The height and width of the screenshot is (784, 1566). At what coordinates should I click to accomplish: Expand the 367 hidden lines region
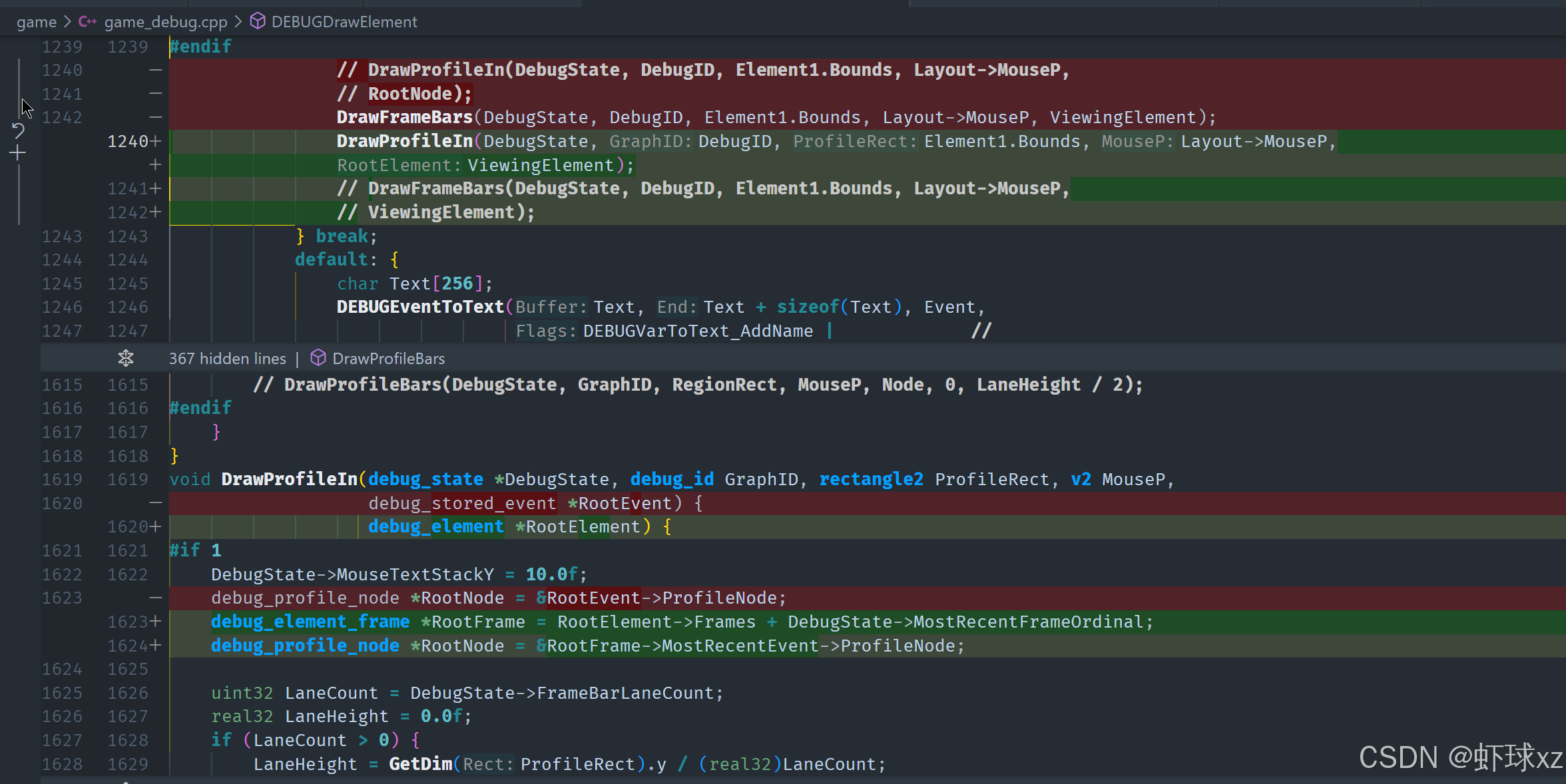(227, 359)
